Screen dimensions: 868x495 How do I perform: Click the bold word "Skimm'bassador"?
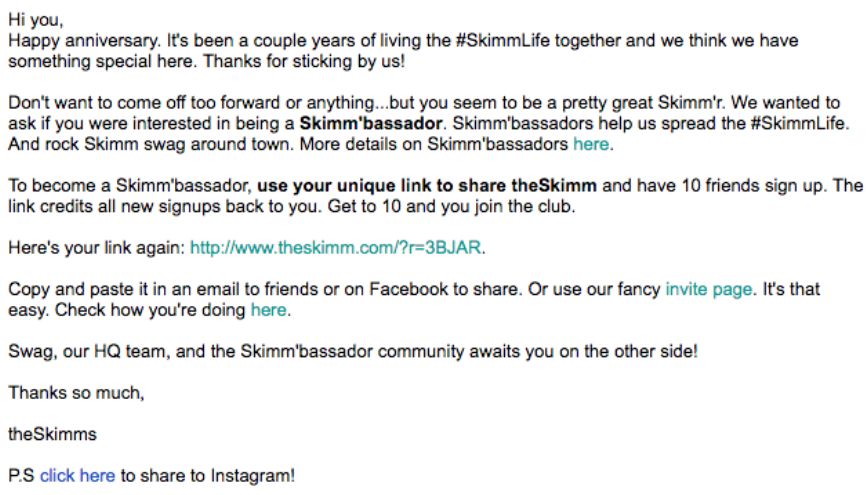click(x=371, y=124)
